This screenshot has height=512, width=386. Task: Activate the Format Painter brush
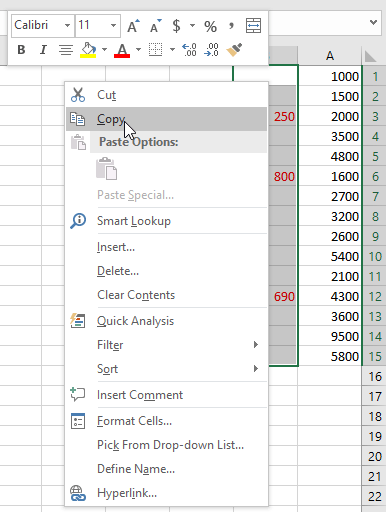[x=234, y=50]
